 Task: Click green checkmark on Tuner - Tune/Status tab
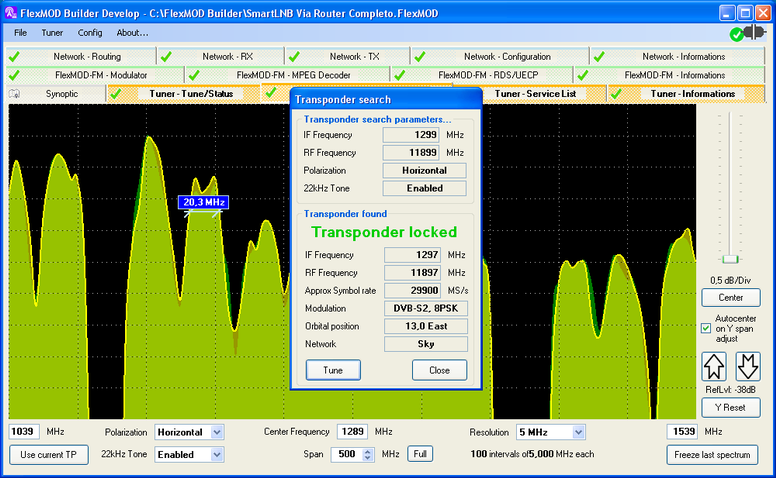click(116, 94)
